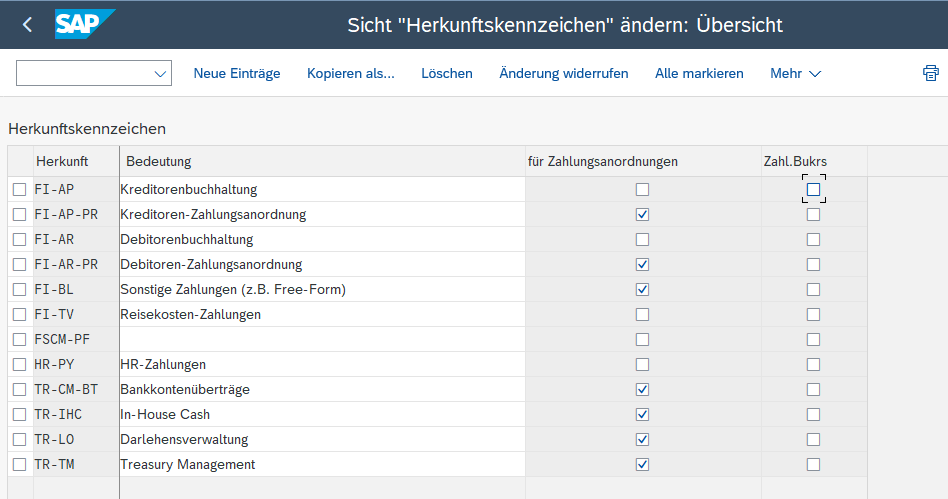Select the TR-IHC row selector
The width and height of the screenshot is (948, 499).
click(20, 414)
